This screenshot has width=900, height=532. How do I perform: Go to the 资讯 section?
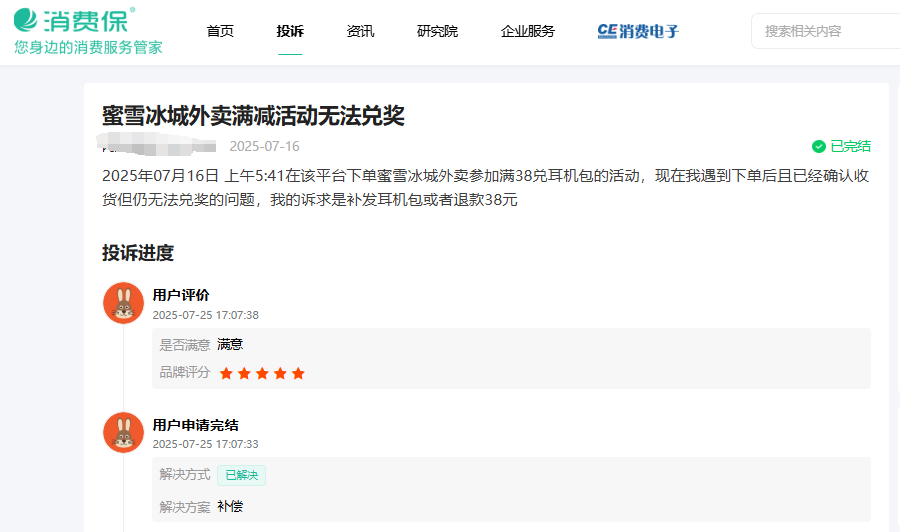360,31
